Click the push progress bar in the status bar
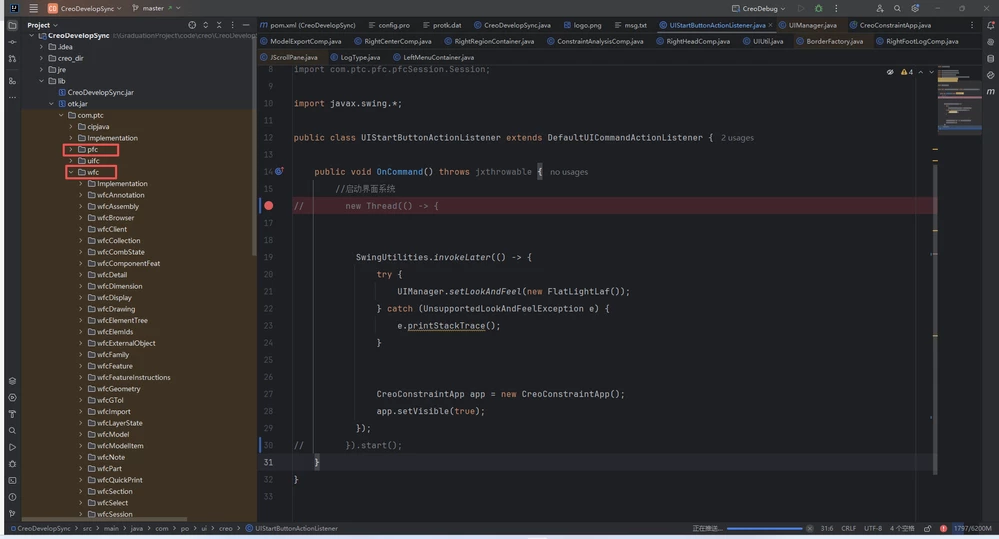This screenshot has width=999, height=539. coord(765,528)
